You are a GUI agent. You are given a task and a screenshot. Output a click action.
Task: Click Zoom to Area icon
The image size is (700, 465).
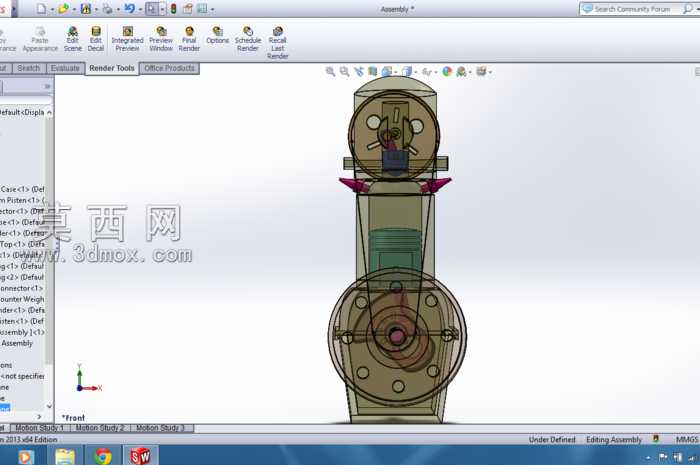(x=345, y=71)
